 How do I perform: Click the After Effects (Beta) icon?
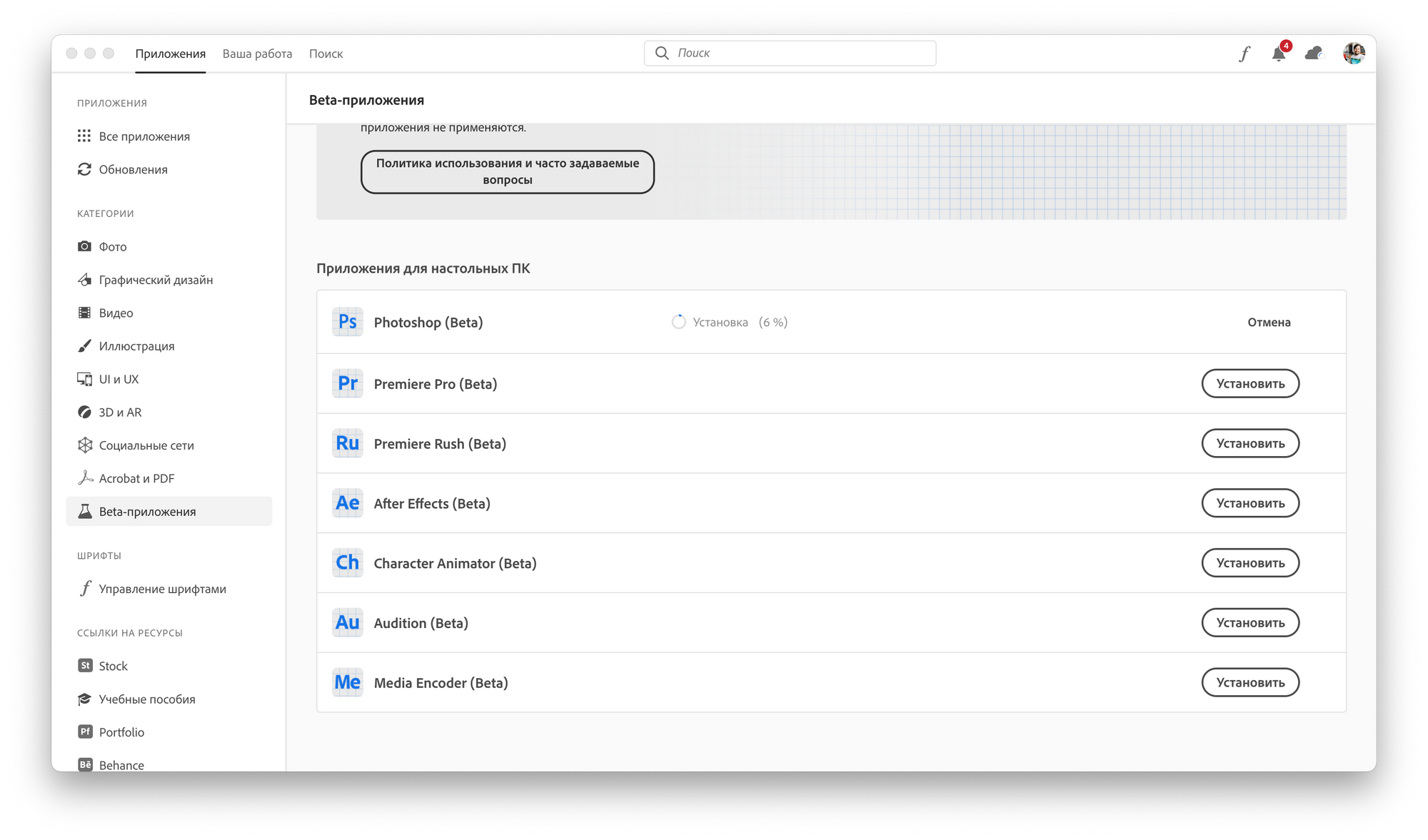coord(347,503)
